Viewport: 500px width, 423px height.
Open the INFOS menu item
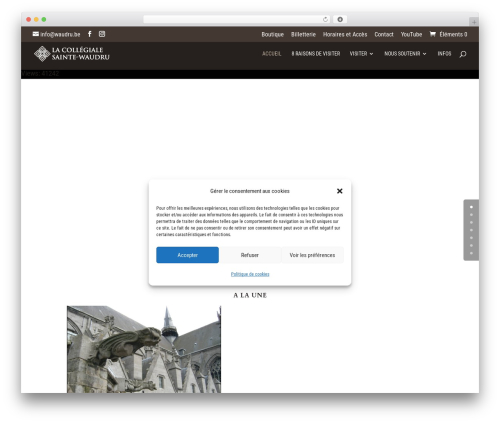tap(444, 54)
